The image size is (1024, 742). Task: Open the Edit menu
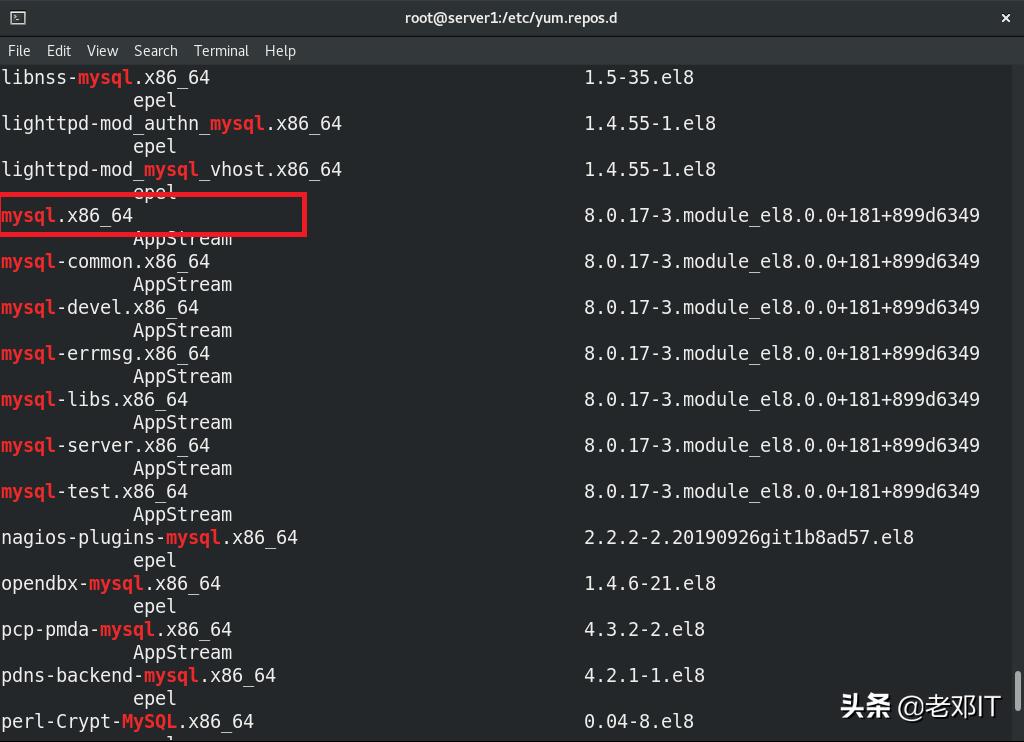tap(58, 51)
